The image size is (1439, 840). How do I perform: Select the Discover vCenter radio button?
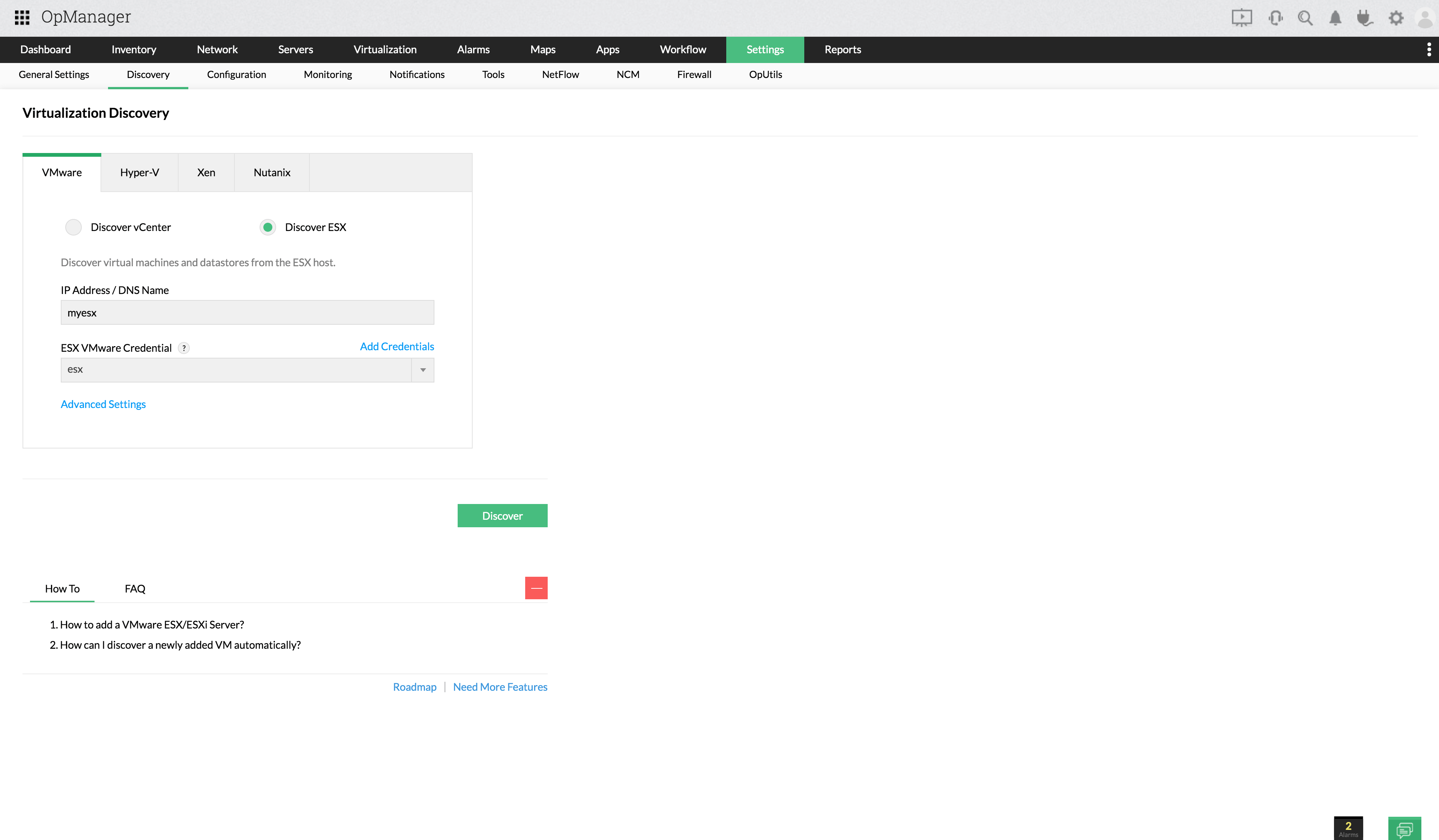pos(74,227)
